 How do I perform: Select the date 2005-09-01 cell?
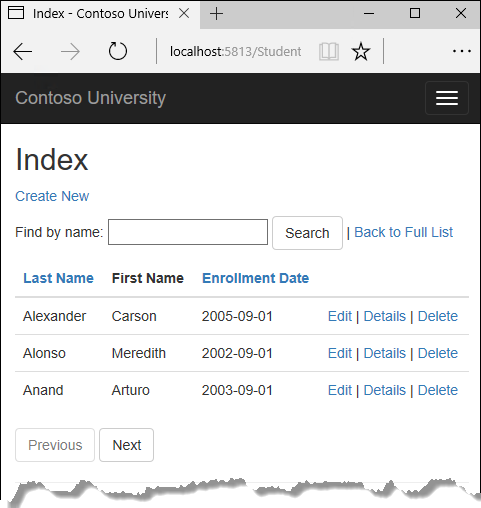(237, 316)
